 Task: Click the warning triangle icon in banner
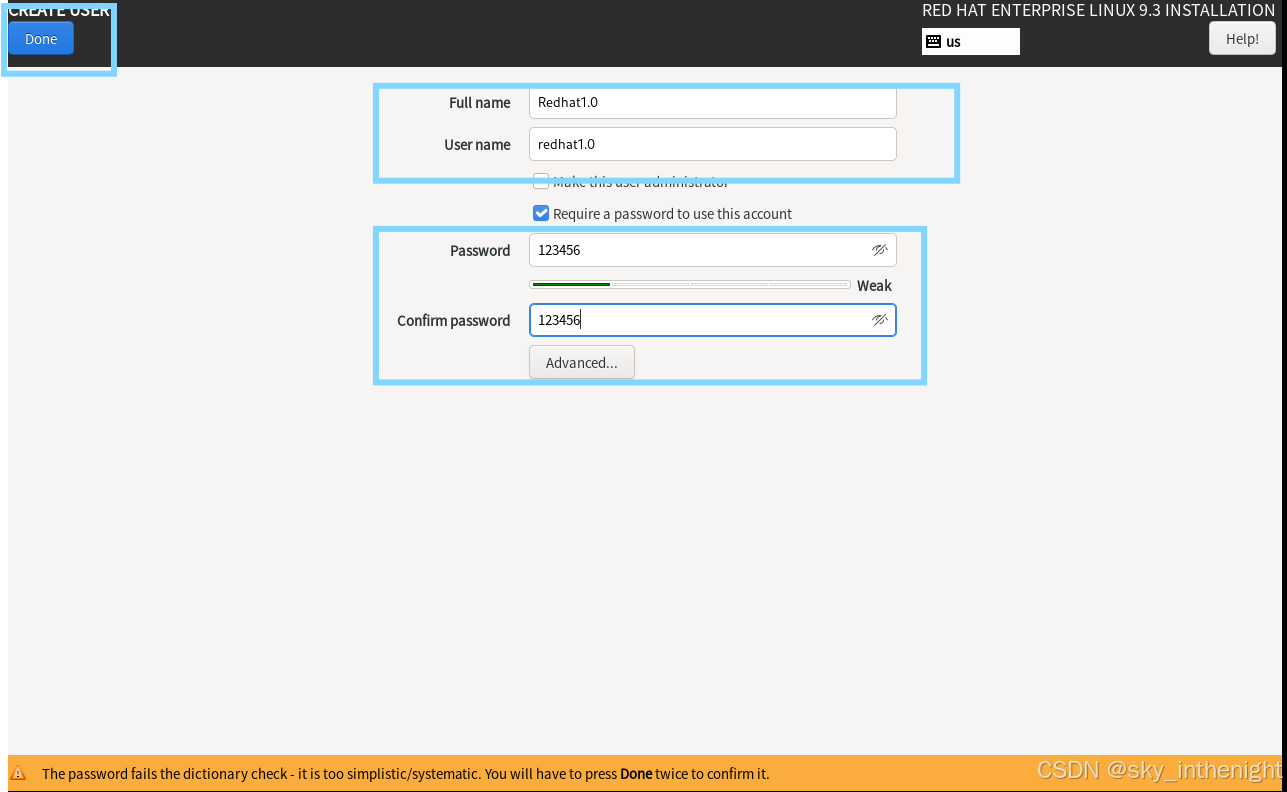tap(18, 774)
